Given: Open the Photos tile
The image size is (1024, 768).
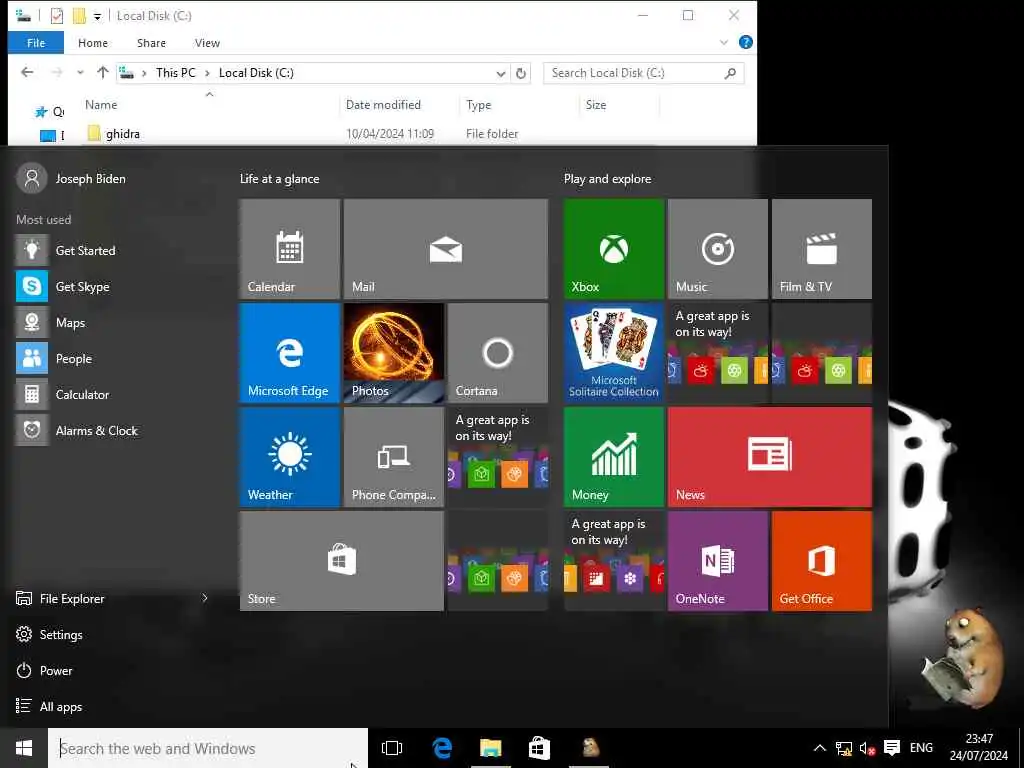Looking at the screenshot, I should pyautogui.click(x=394, y=353).
